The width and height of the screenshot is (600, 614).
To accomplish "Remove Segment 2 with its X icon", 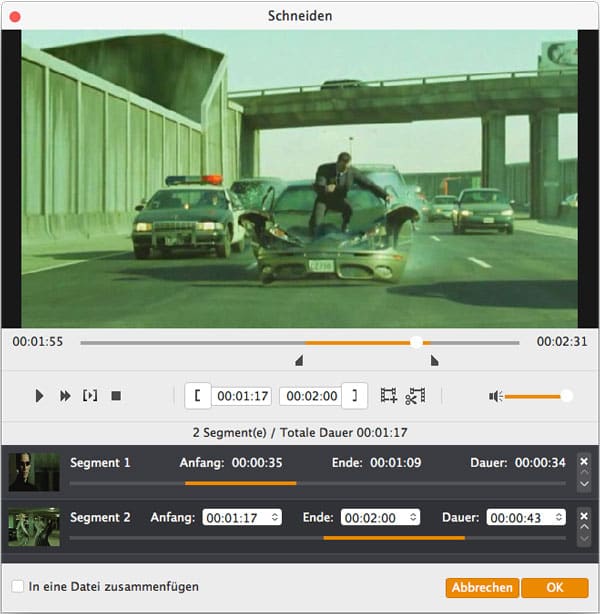I will pos(584,516).
